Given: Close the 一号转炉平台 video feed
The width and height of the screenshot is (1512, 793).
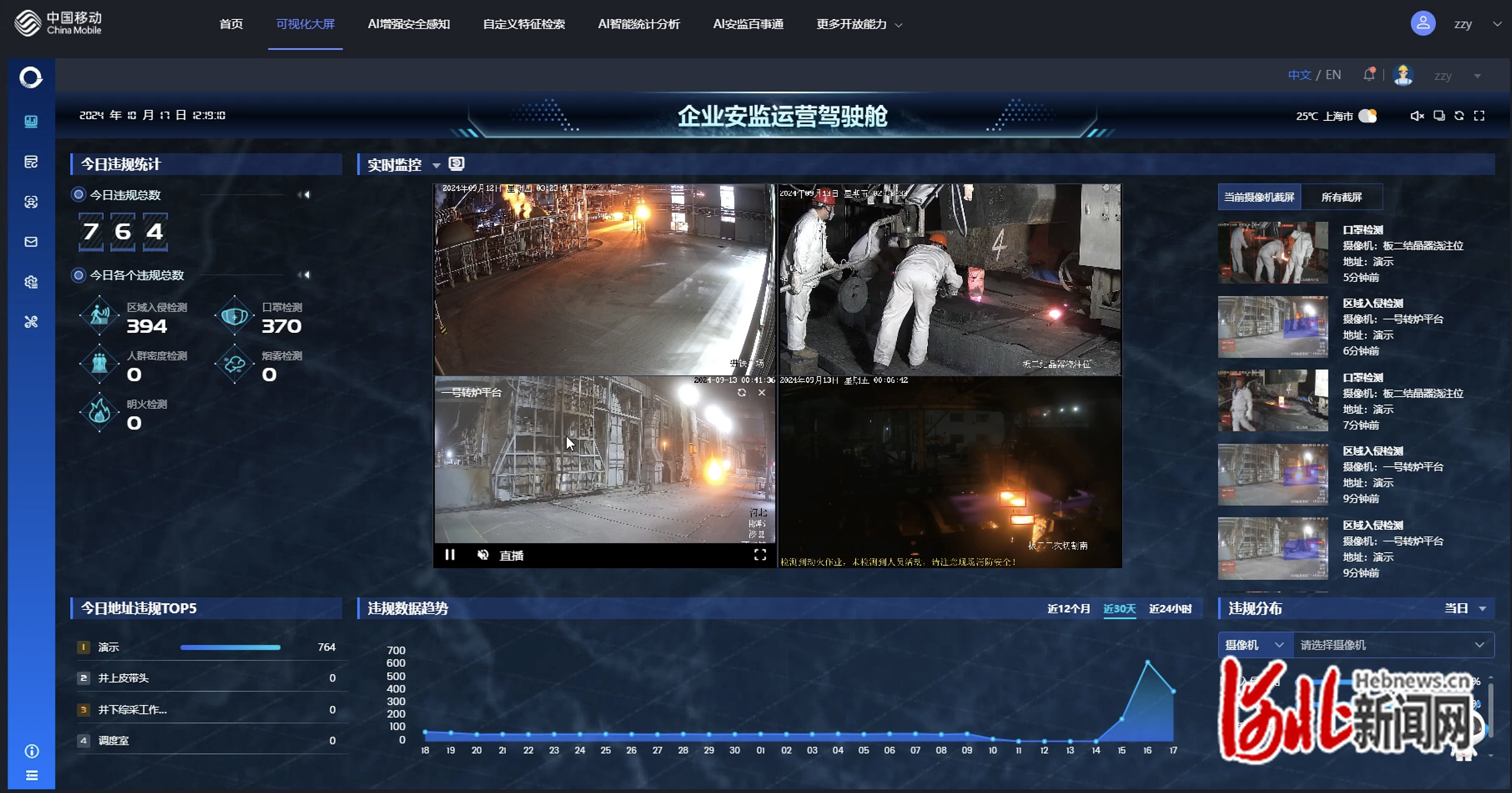Looking at the screenshot, I should pos(762,392).
